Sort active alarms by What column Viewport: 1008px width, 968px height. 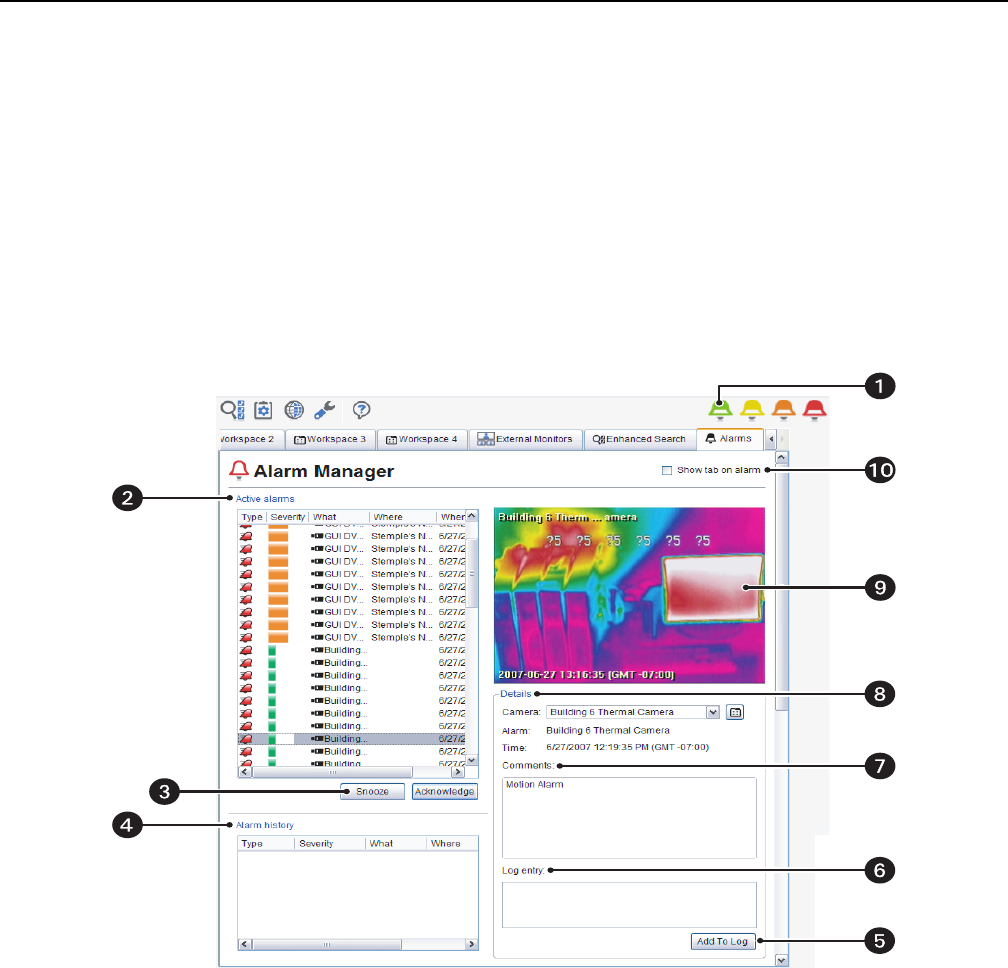click(x=339, y=517)
